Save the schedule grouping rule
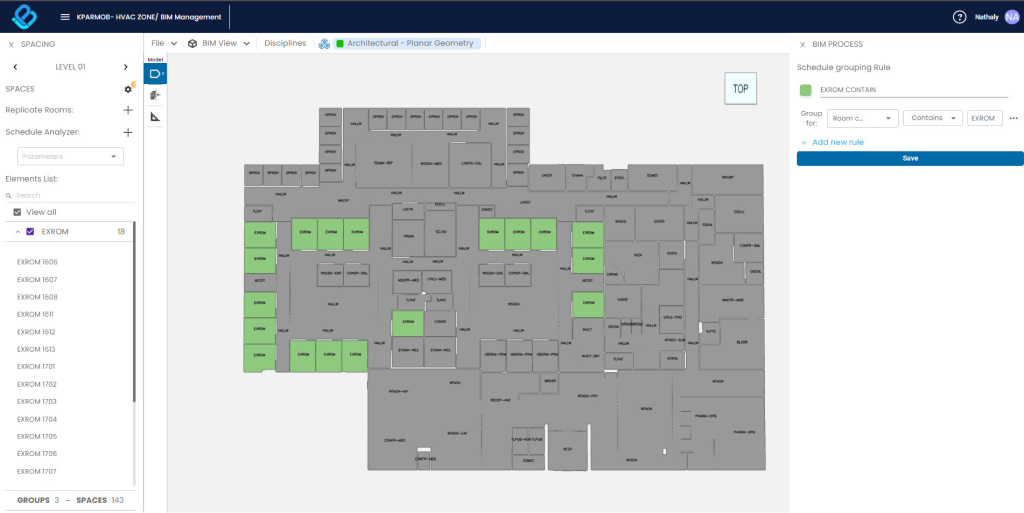This screenshot has height=513, width=1024. (x=909, y=158)
